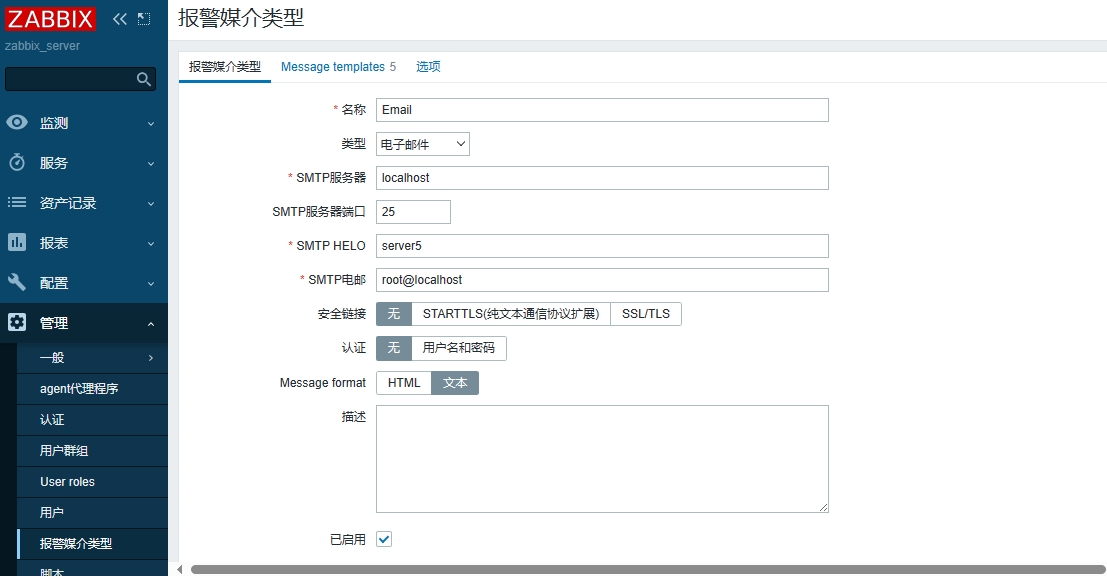The height and width of the screenshot is (576, 1107).
Task: Switch to the 选项 tab
Action: [428, 67]
